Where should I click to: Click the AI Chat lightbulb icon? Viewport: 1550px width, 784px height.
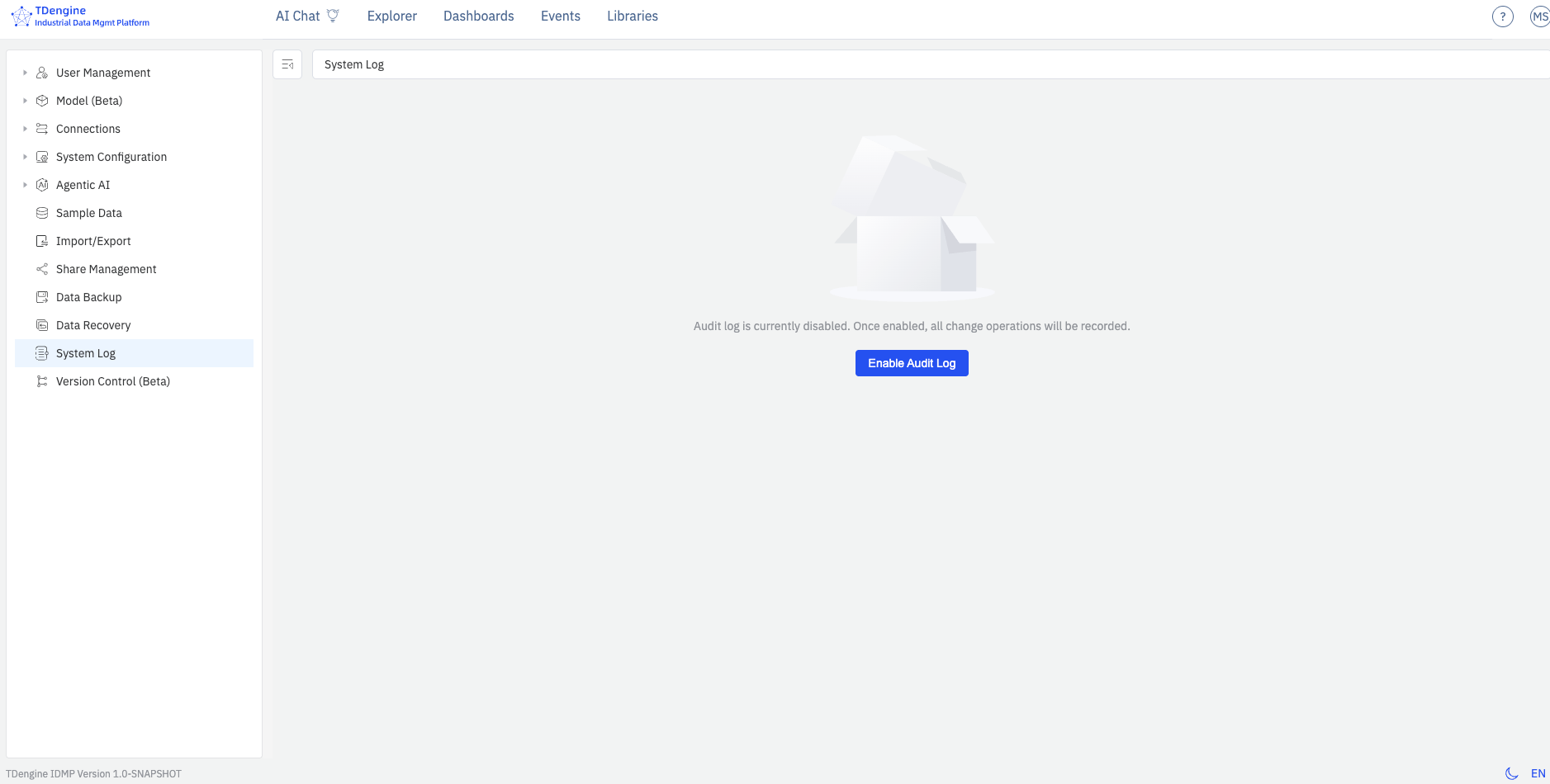click(x=333, y=16)
